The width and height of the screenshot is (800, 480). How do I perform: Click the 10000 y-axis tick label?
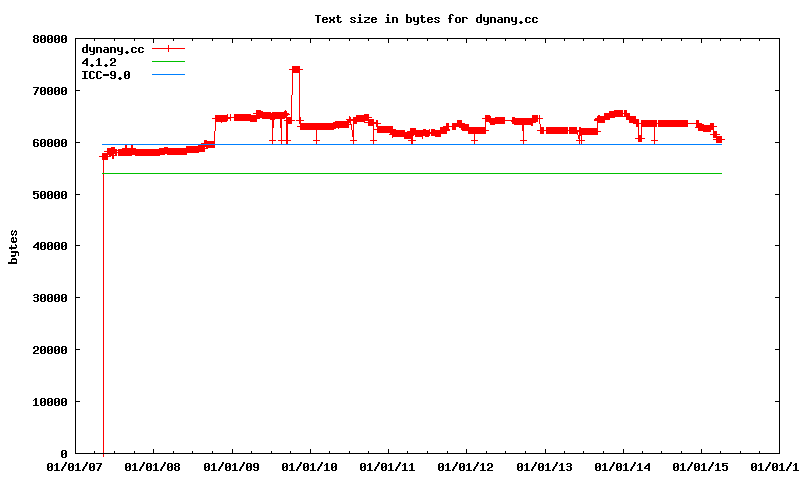click(49, 402)
